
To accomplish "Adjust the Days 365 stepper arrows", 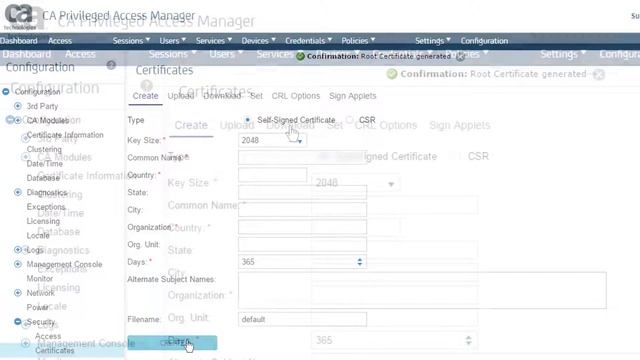I will (360, 262).
